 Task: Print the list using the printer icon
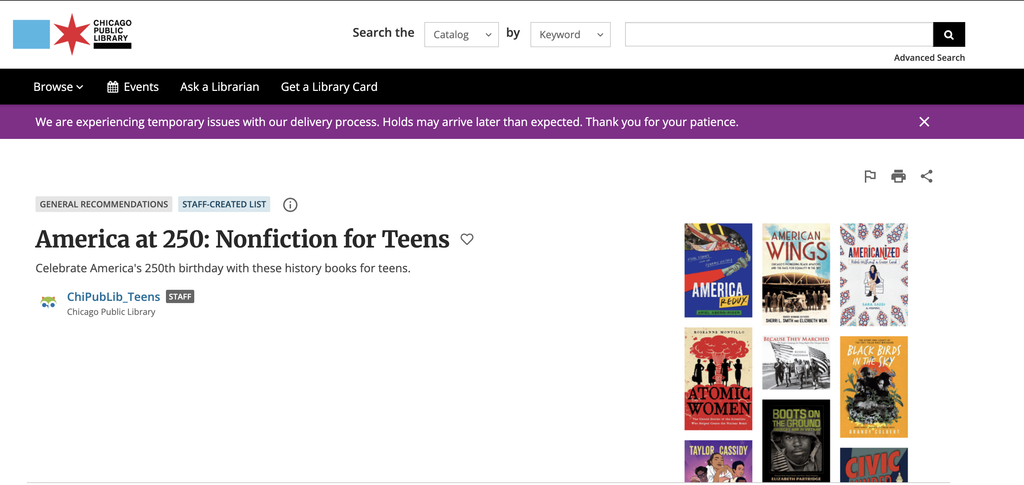(x=899, y=176)
